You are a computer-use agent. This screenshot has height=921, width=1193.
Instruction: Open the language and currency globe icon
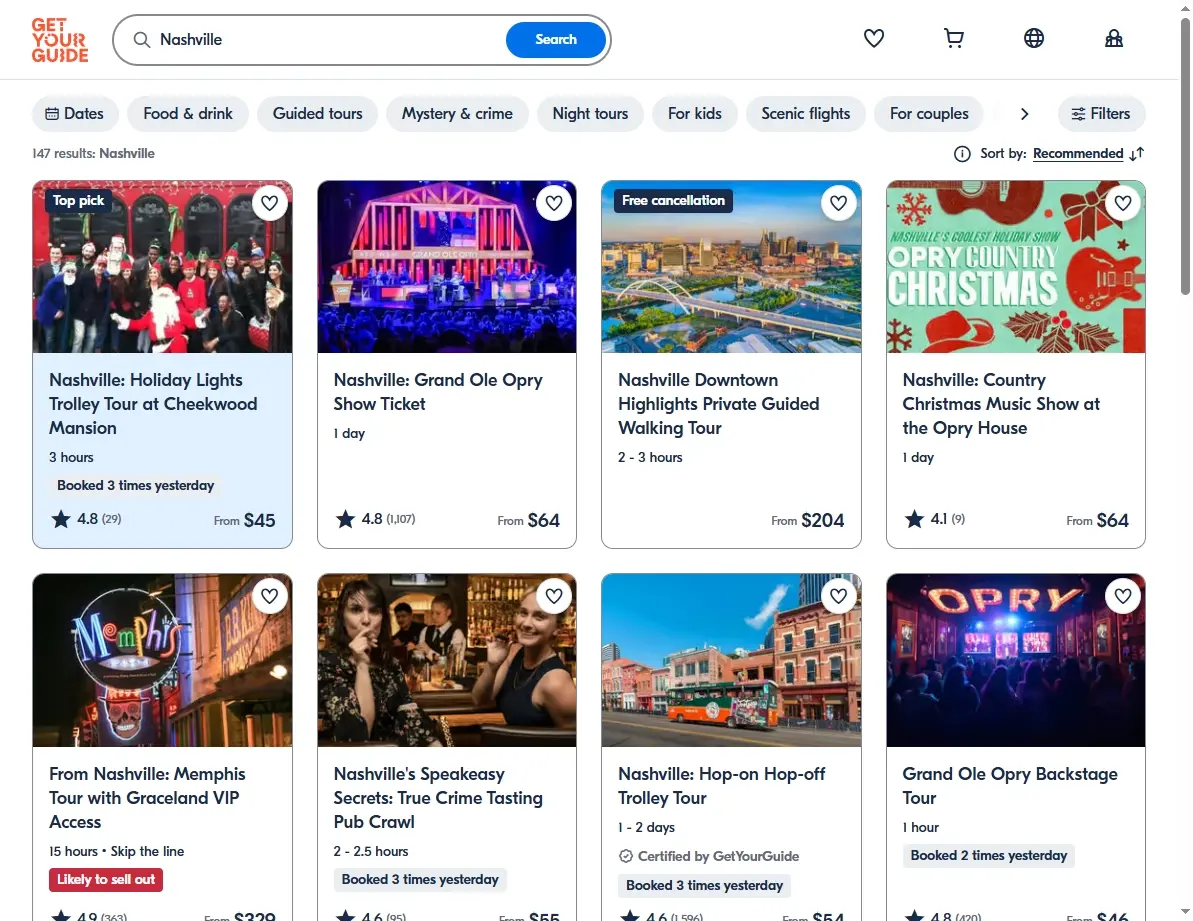[x=1033, y=38]
